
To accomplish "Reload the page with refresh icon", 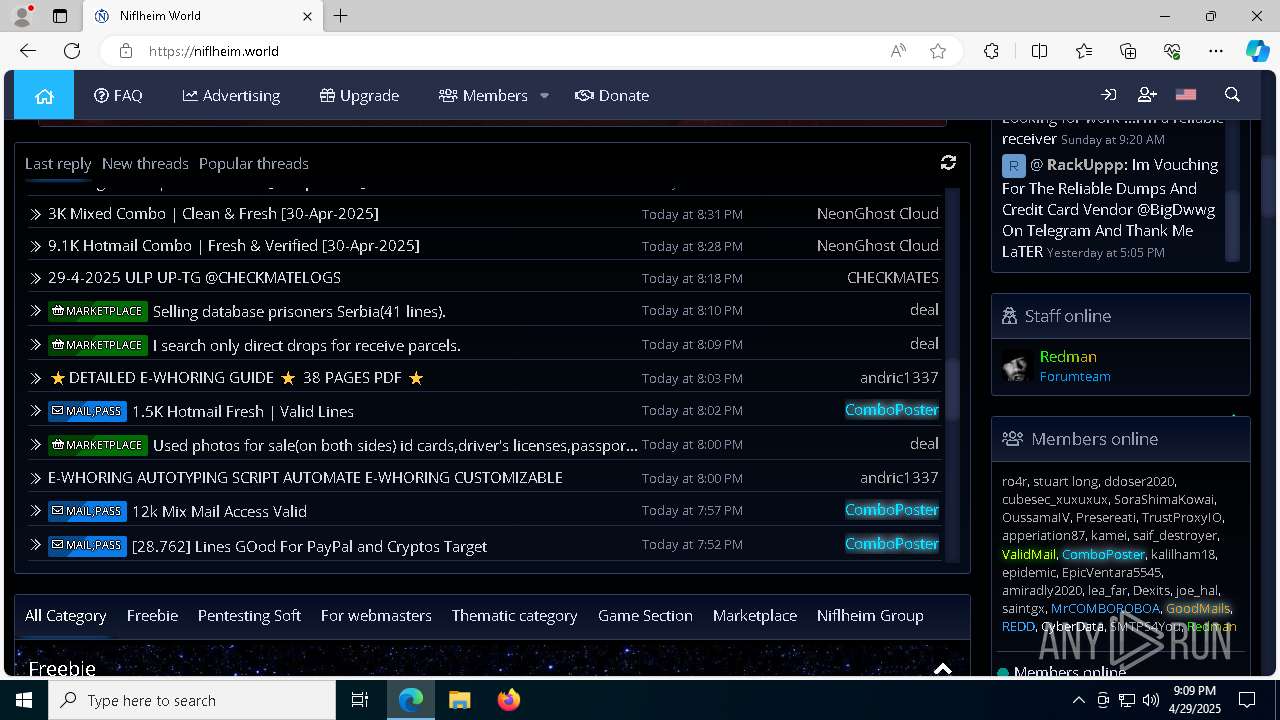I will click(72, 51).
